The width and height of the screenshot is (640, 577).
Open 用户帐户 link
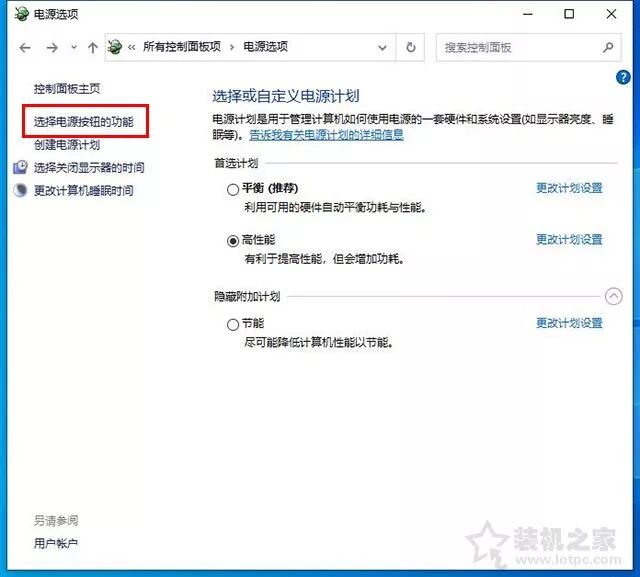56,543
